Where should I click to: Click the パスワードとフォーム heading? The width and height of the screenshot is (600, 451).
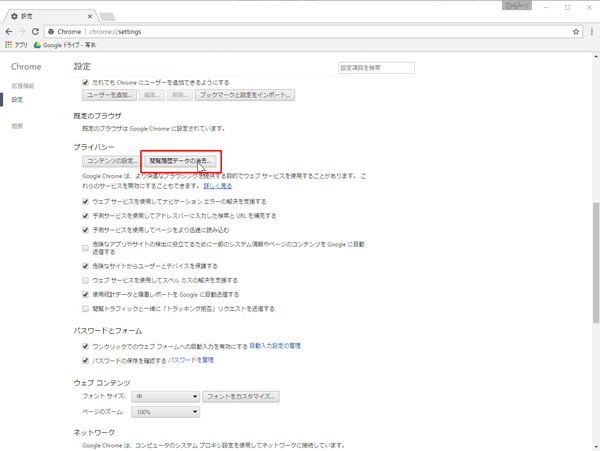tap(108, 331)
